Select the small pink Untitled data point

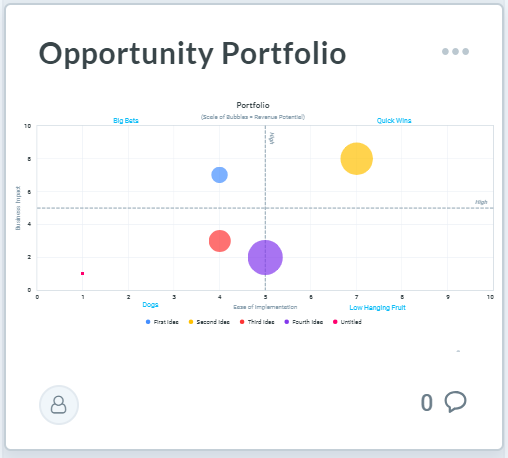tap(82, 273)
